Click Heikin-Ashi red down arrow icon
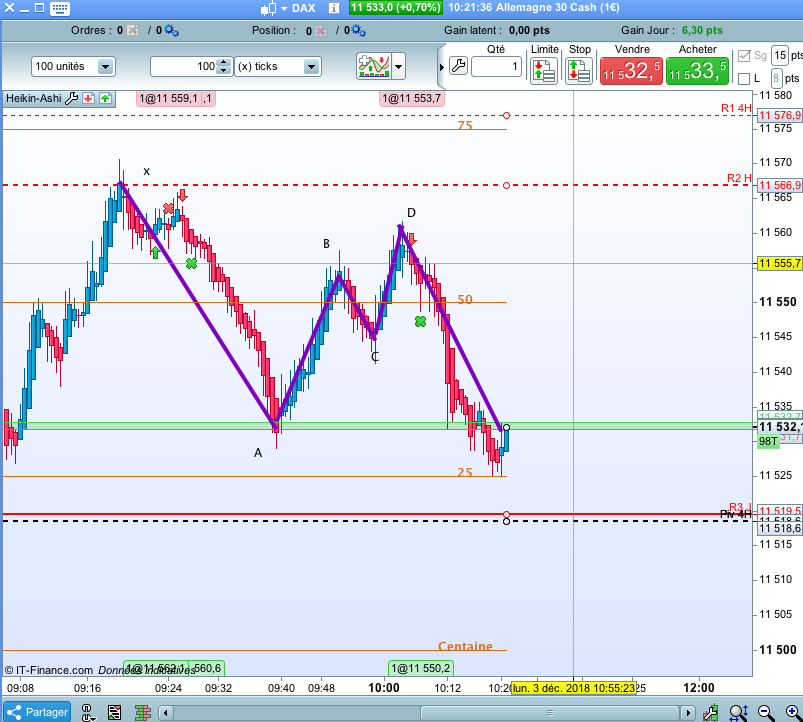 coord(89,98)
